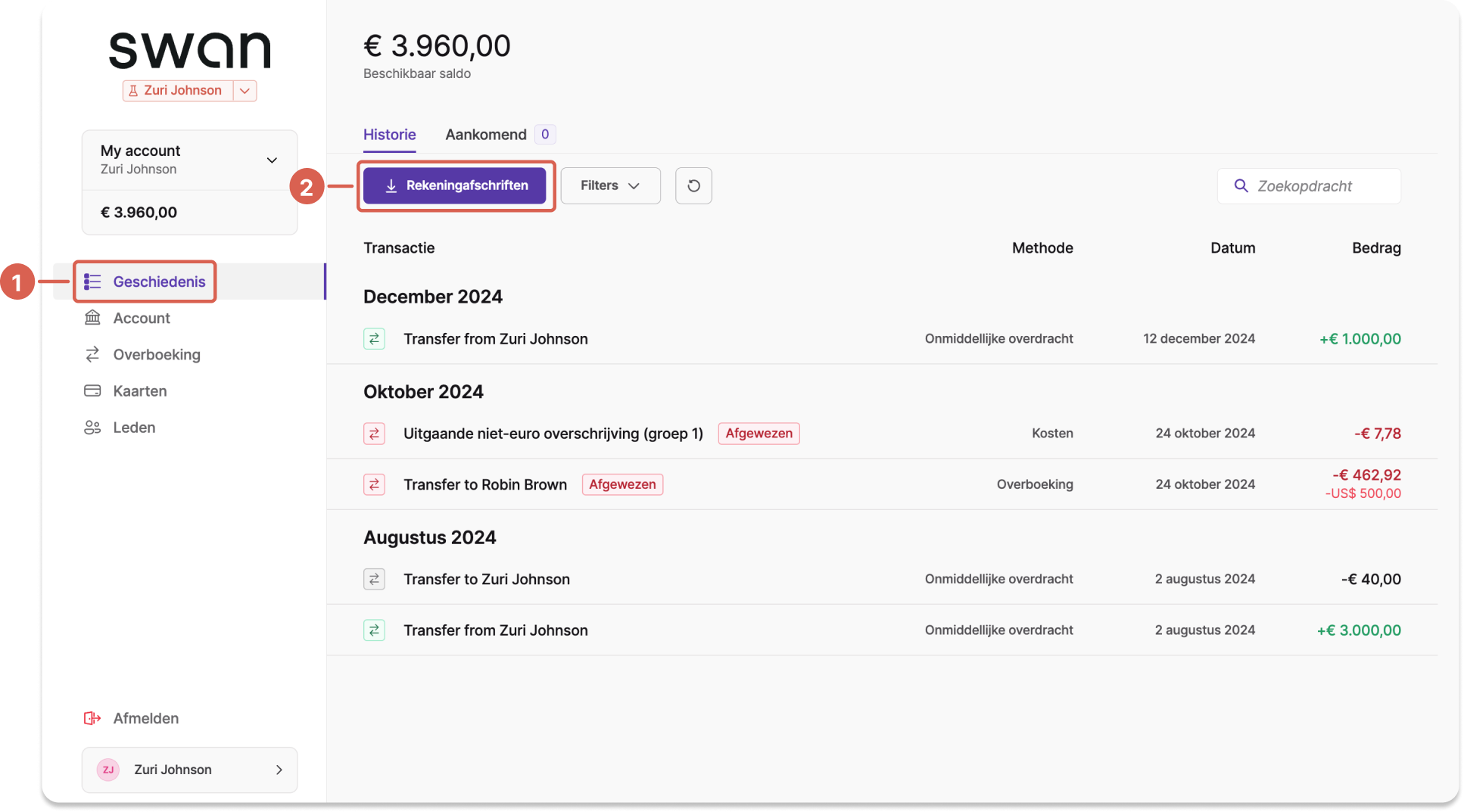Screen dimensions: 1464x812
Task: Click the Afgewezen badge on non-euro transfer
Action: point(758,434)
